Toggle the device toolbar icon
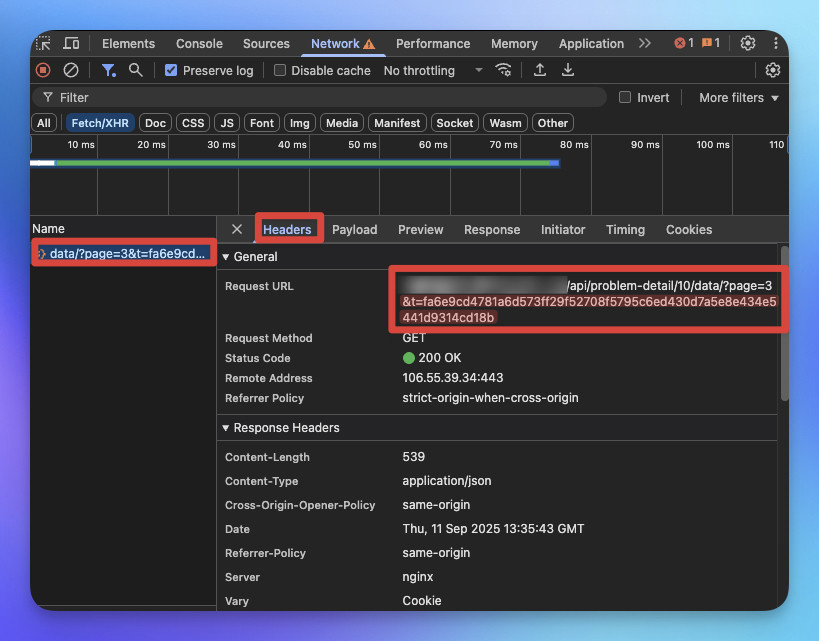The width and height of the screenshot is (819, 641). pyautogui.click(x=71, y=43)
